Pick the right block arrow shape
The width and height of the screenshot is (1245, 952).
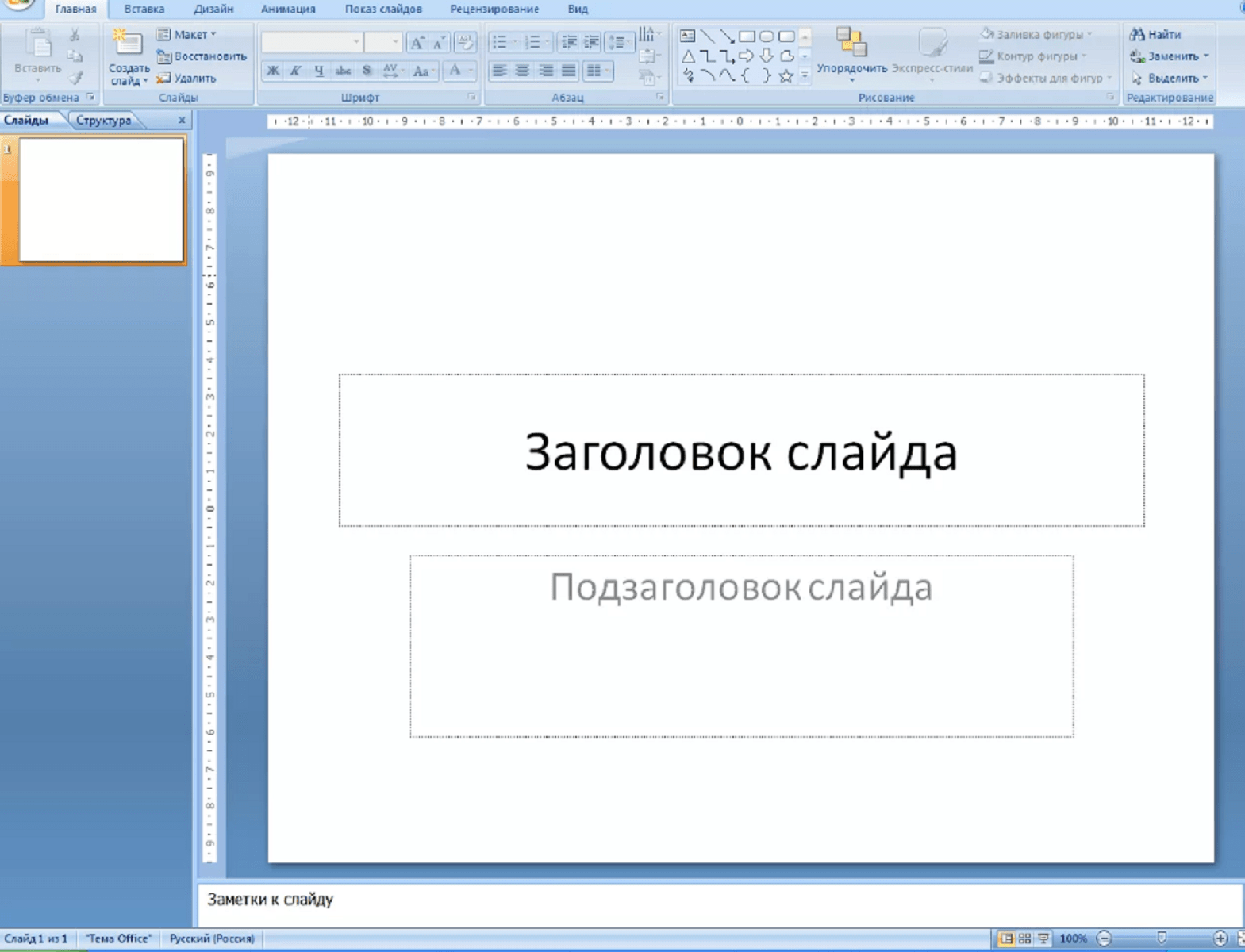point(747,56)
